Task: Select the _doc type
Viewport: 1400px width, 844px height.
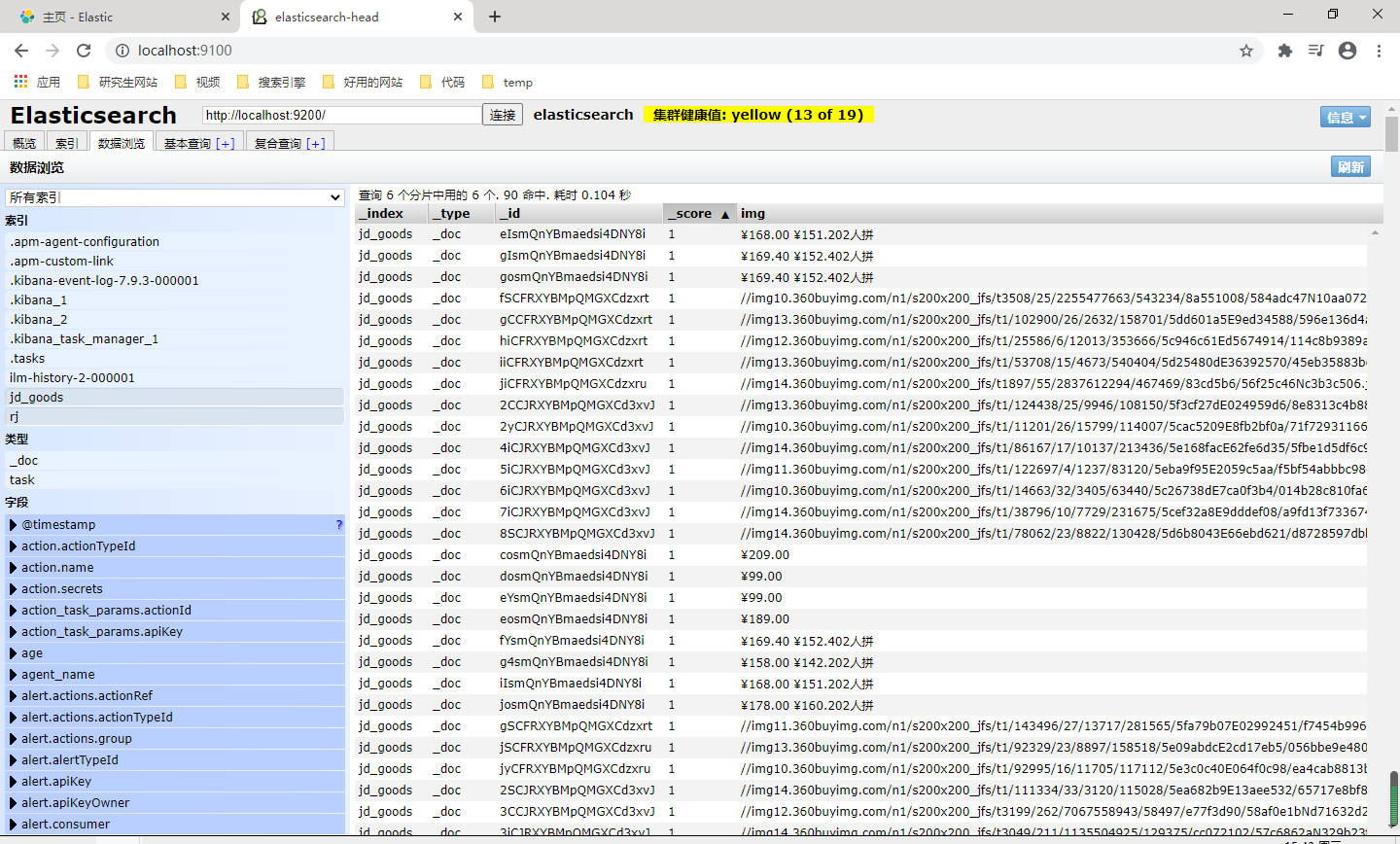Action: click(175, 461)
